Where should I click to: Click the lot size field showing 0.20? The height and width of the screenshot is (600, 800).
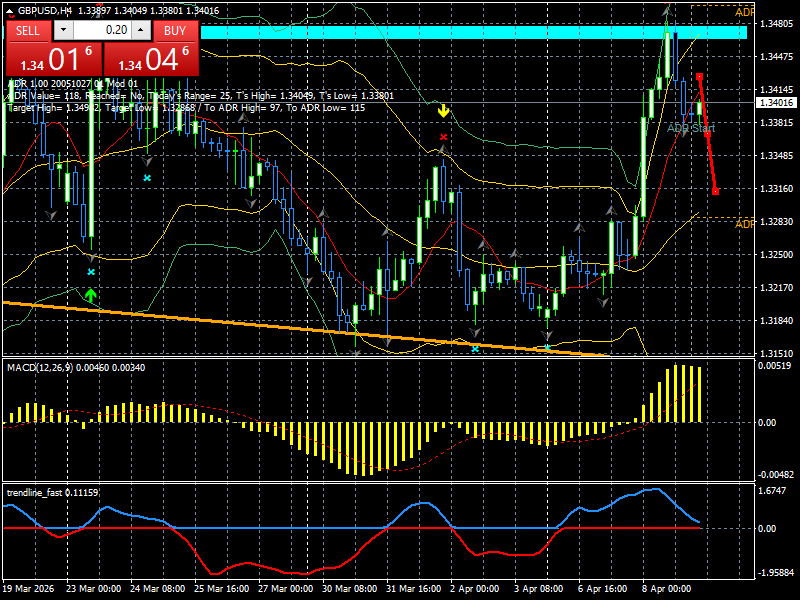tap(103, 31)
